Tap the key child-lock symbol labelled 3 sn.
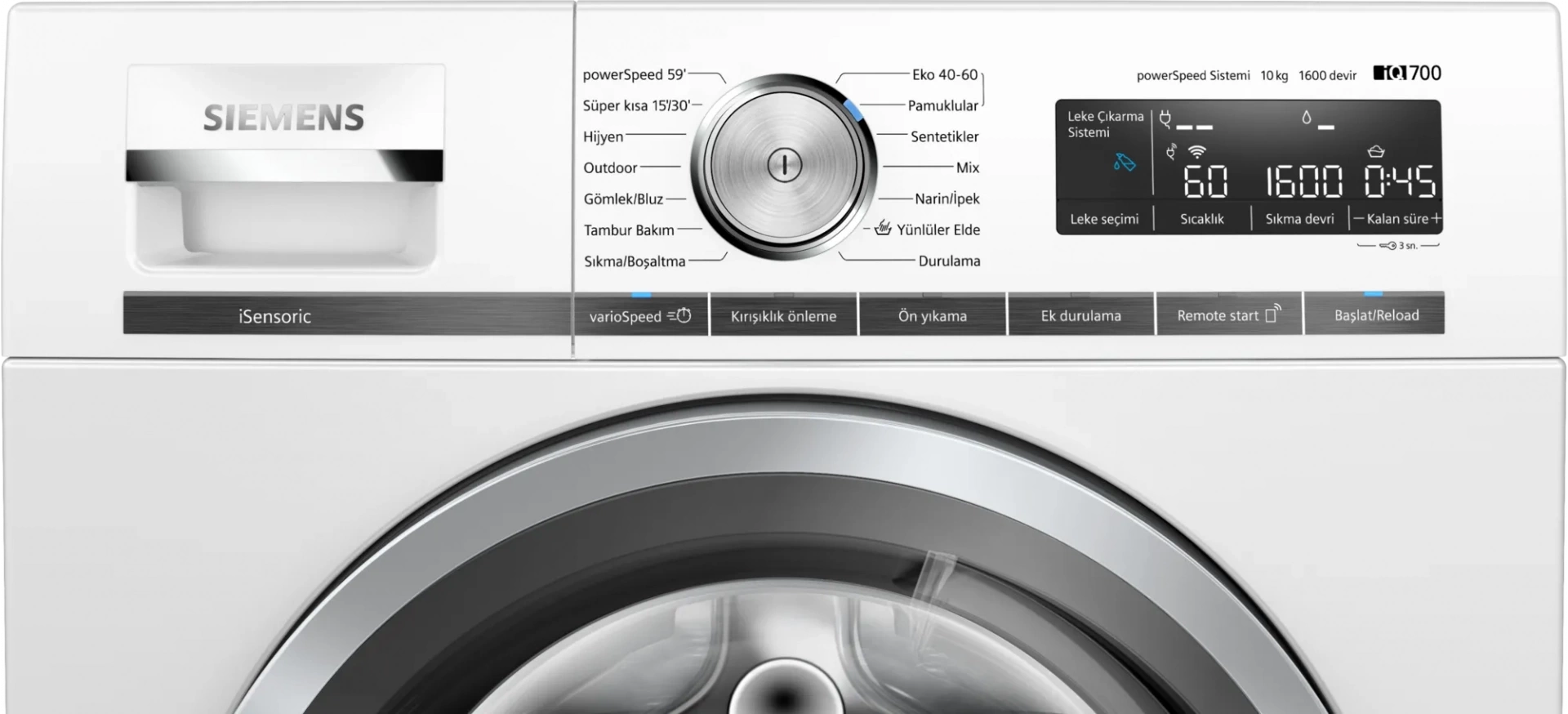Image resolution: width=1568 pixels, height=714 pixels. (x=1388, y=245)
